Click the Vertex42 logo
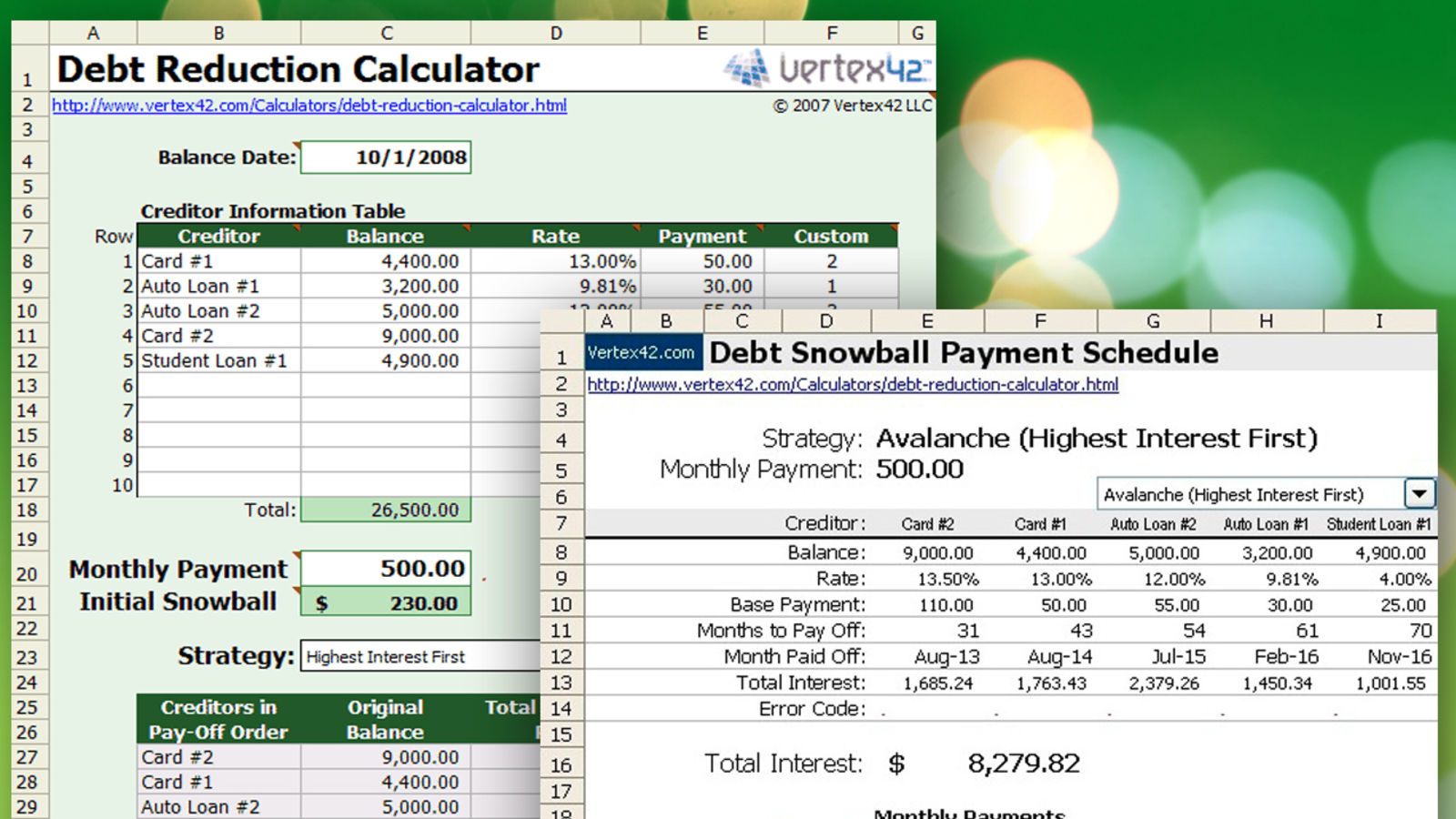The image size is (1456, 819). point(828,68)
